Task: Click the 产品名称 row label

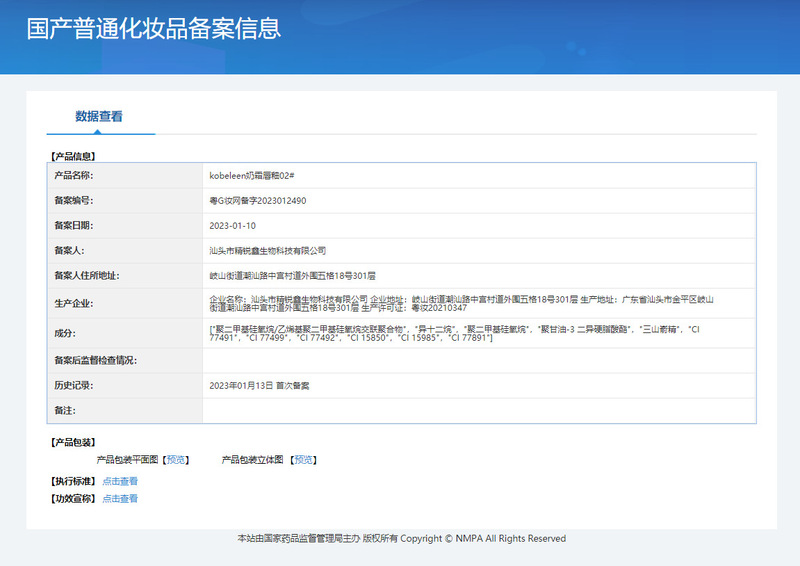Action: coord(73,175)
